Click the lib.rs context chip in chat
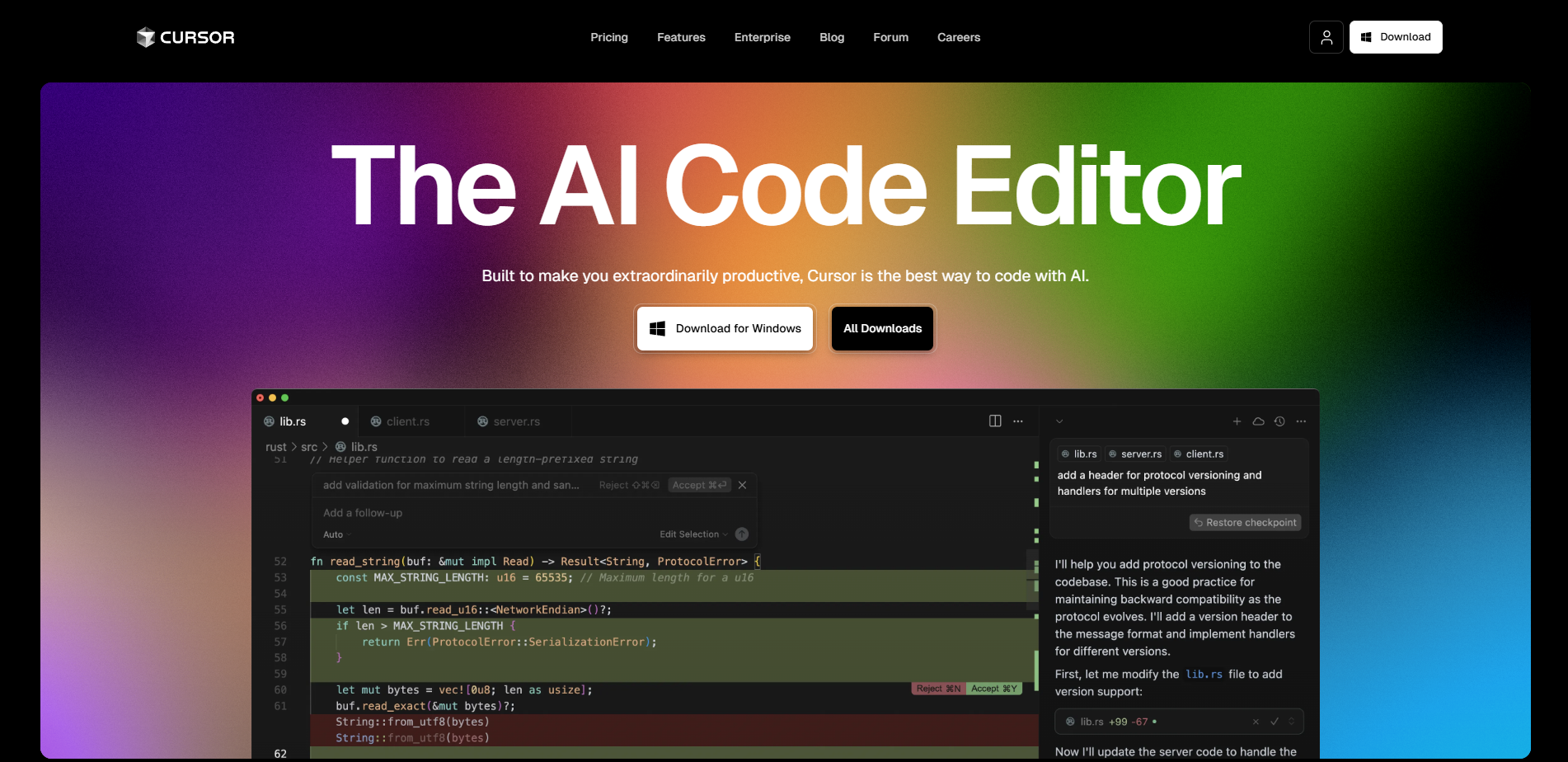The image size is (1568, 762). click(1078, 454)
